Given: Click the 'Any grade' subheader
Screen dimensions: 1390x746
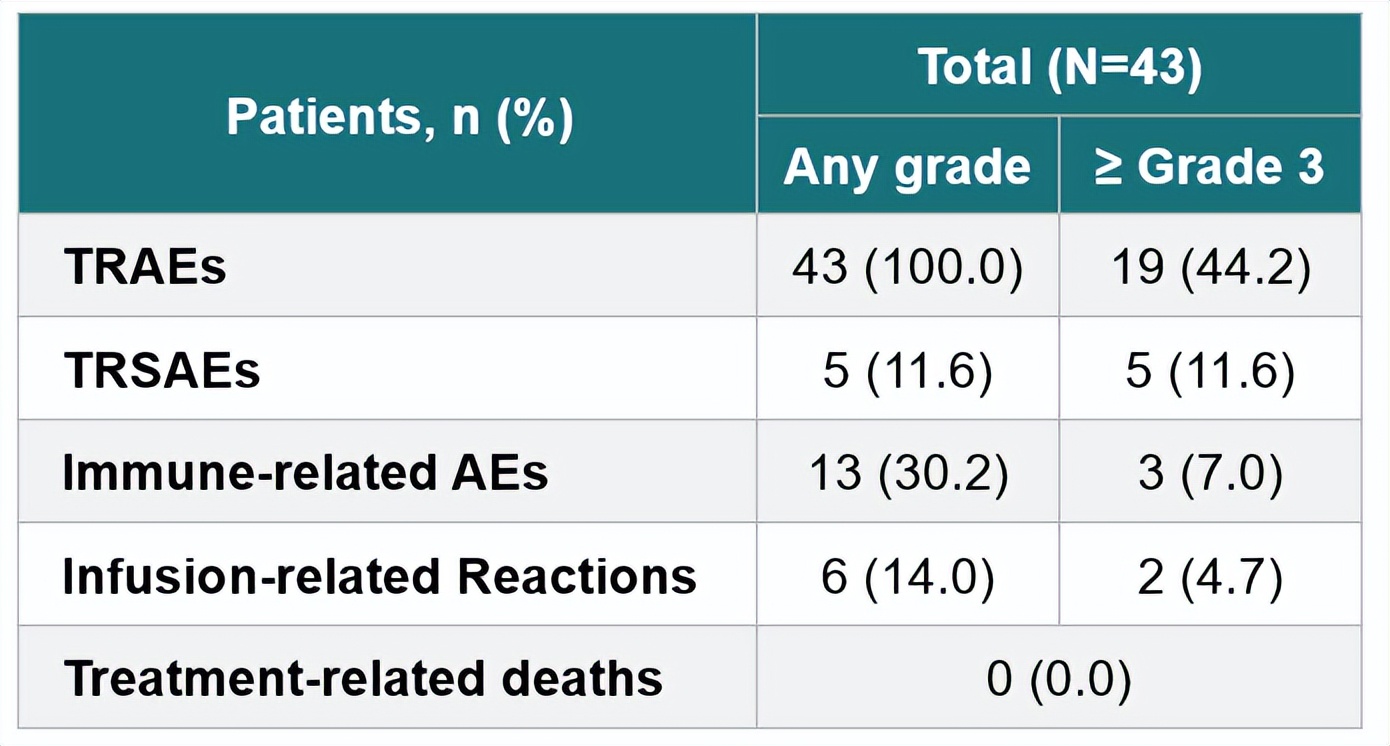Looking at the screenshot, I should [x=907, y=167].
